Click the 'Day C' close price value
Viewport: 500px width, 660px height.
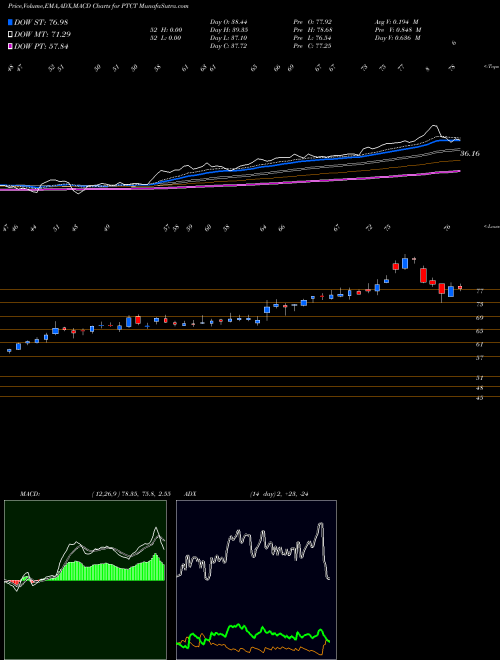pos(229,46)
